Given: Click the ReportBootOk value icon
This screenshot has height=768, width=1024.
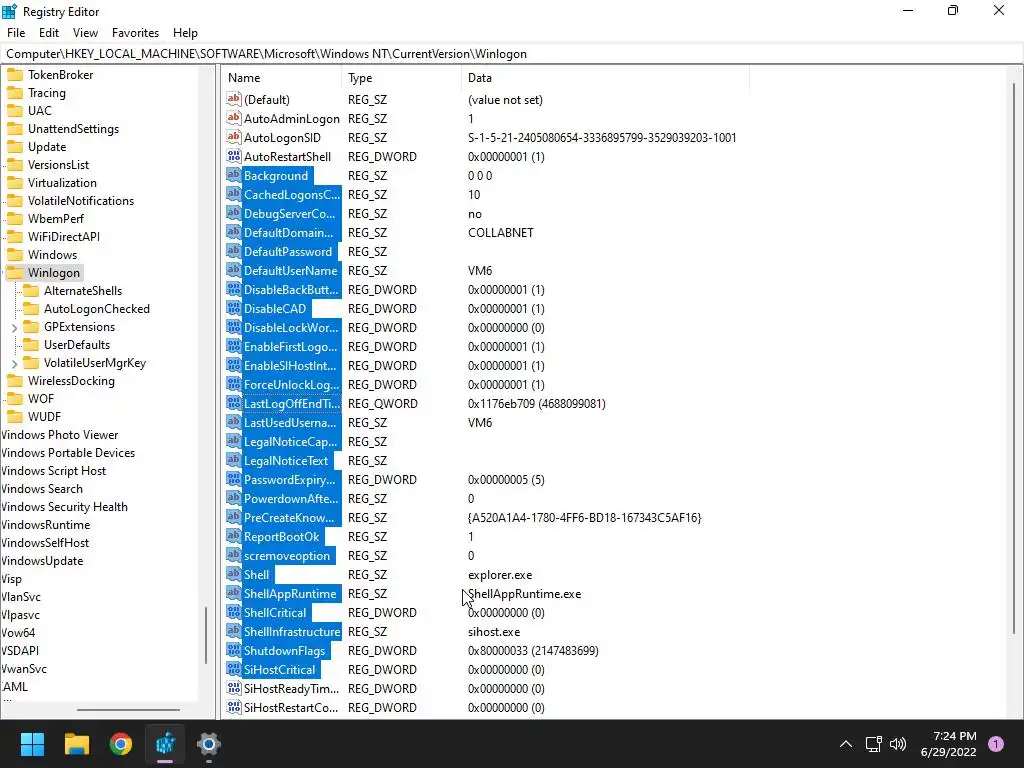Looking at the screenshot, I should pos(234,536).
